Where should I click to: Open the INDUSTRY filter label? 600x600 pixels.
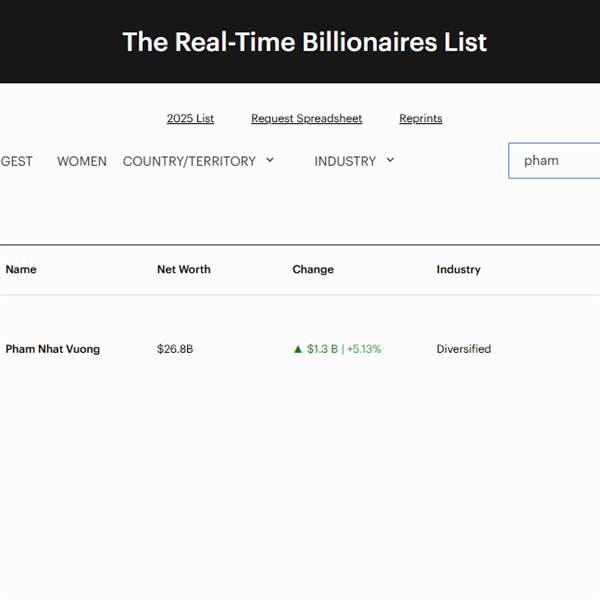(345, 161)
